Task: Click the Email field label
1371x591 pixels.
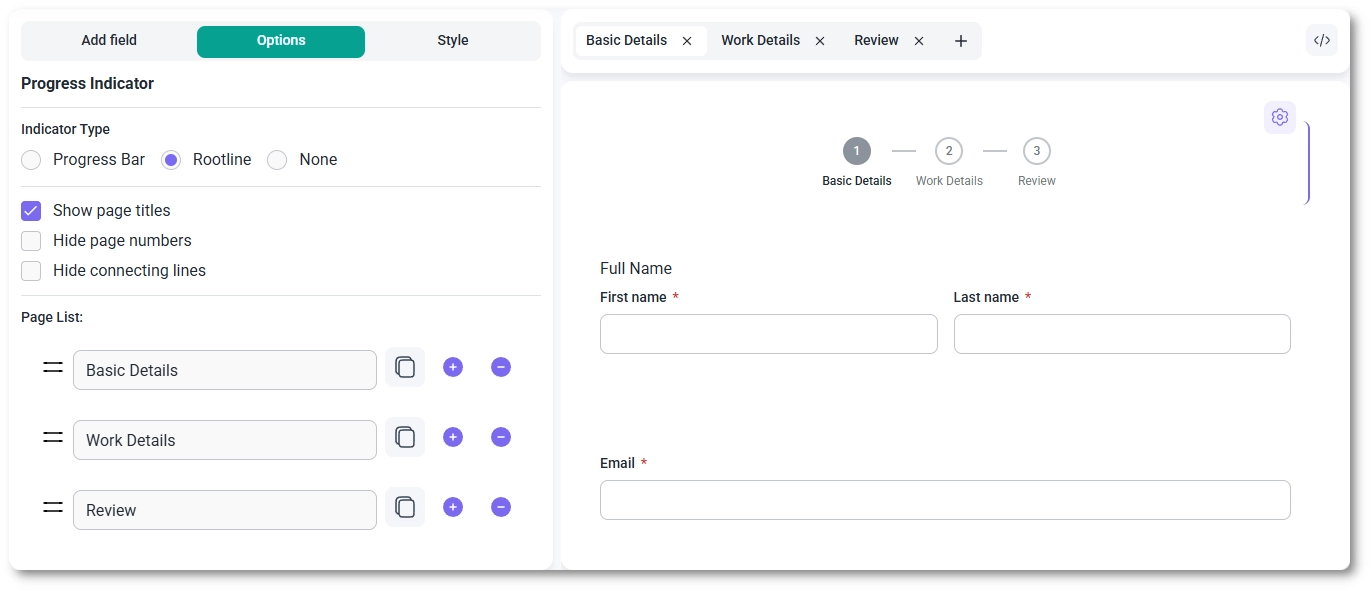Action: coord(617,464)
